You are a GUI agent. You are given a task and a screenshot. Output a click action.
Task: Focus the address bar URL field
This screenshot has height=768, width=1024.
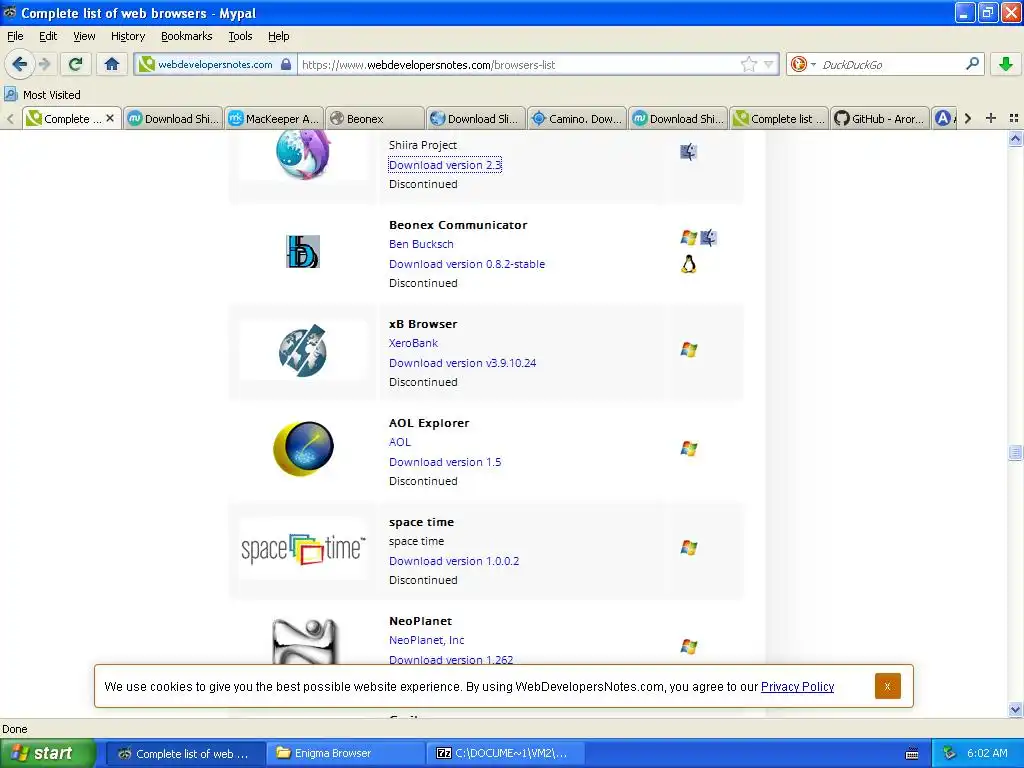(519, 64)
